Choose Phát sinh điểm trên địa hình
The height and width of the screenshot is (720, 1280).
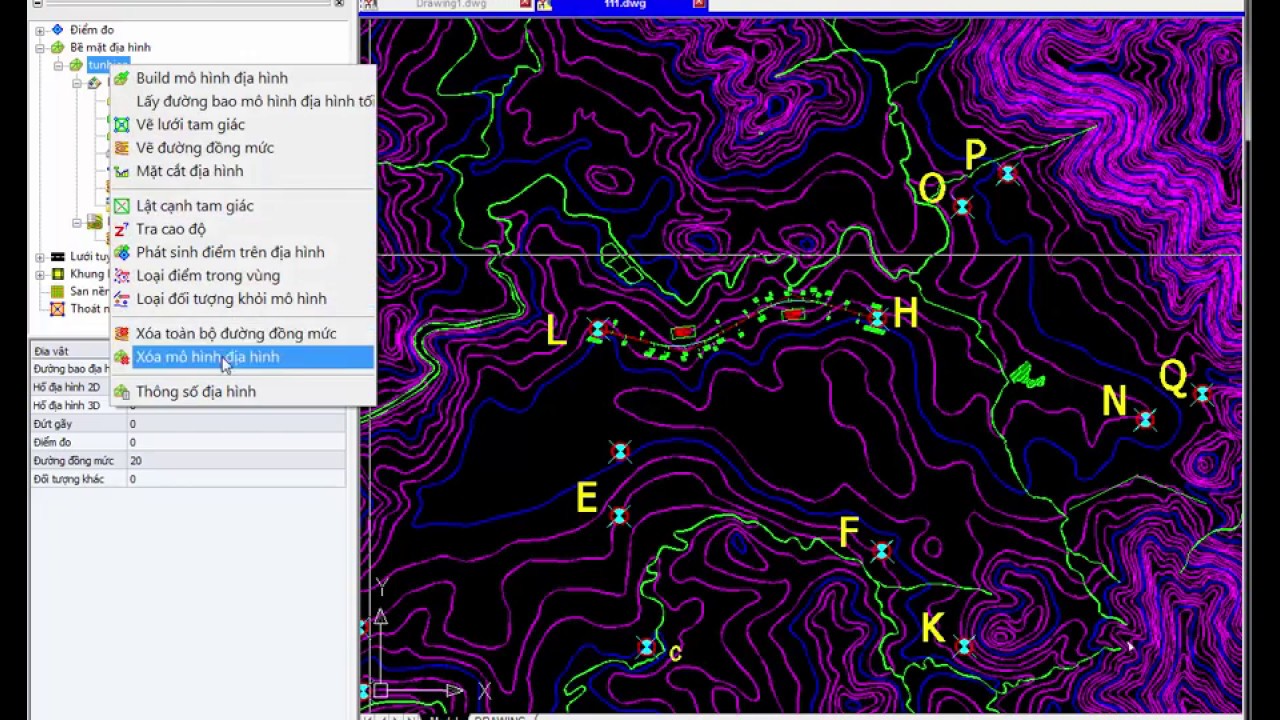pyautogui.click(x=243, y=252)
